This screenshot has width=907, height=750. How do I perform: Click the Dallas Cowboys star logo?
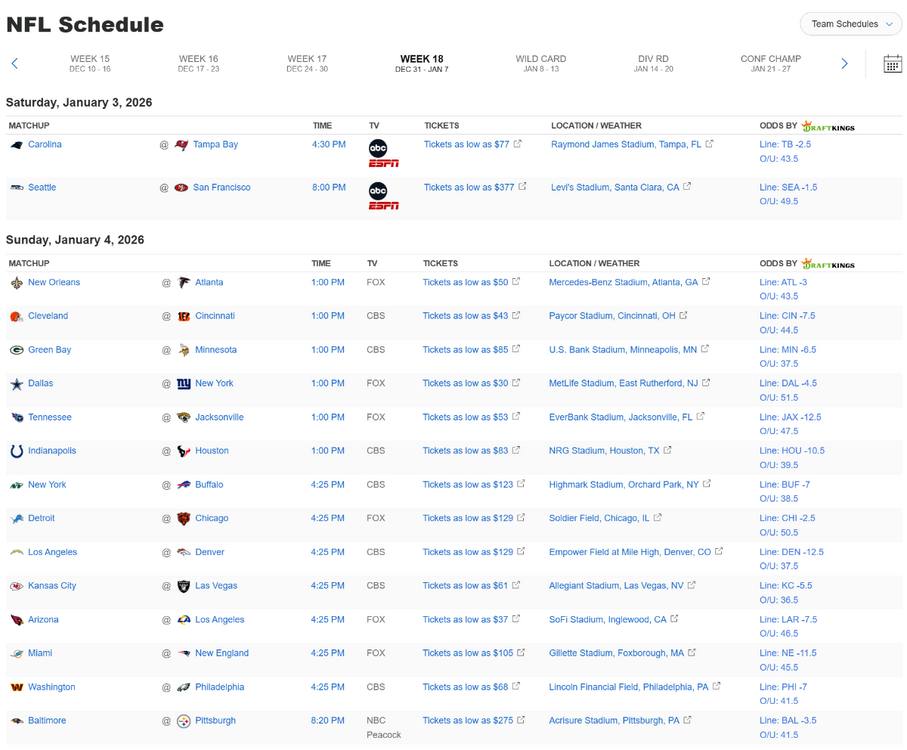(x=17, y=384)
